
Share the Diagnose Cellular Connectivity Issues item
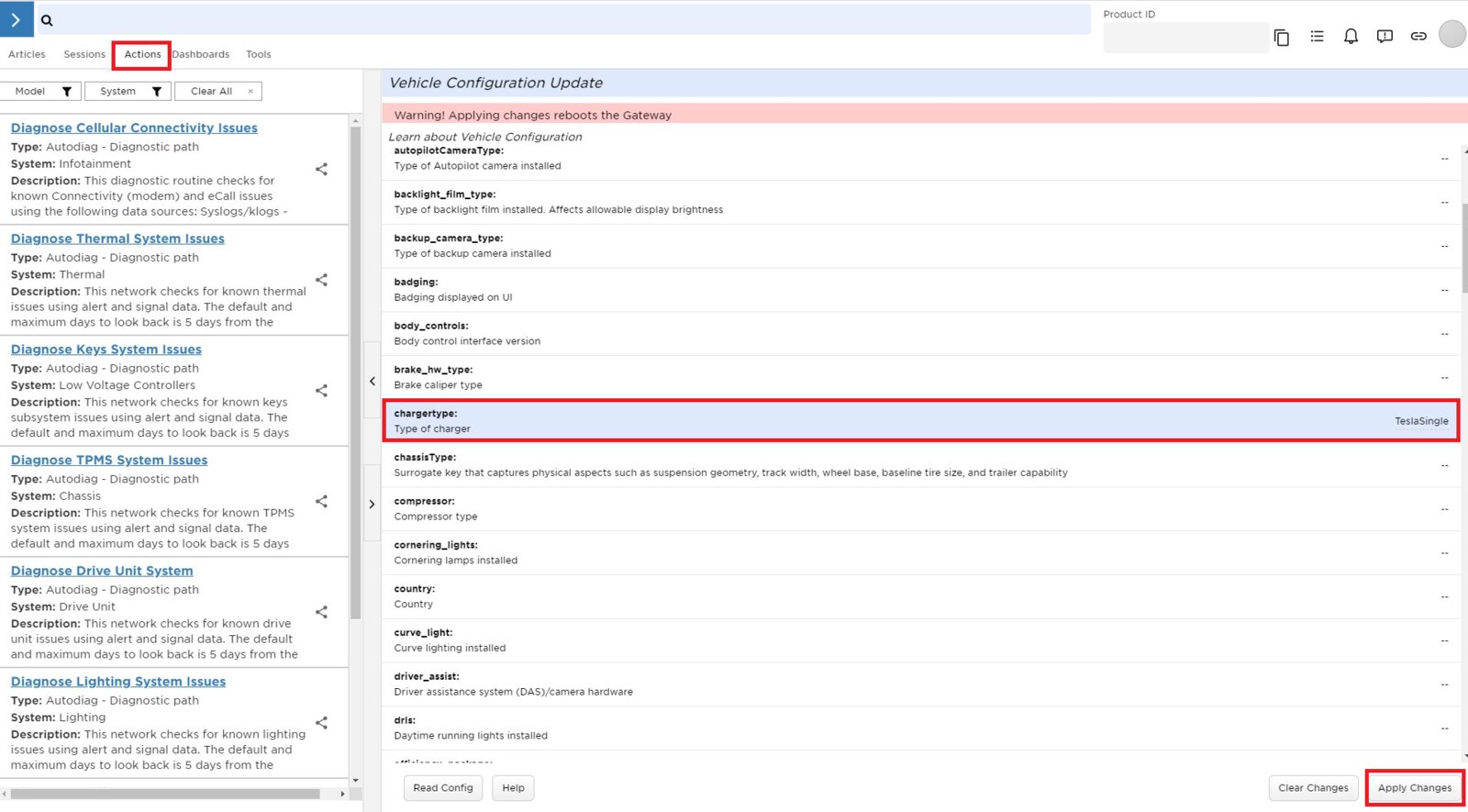click(x=321, y=169)
